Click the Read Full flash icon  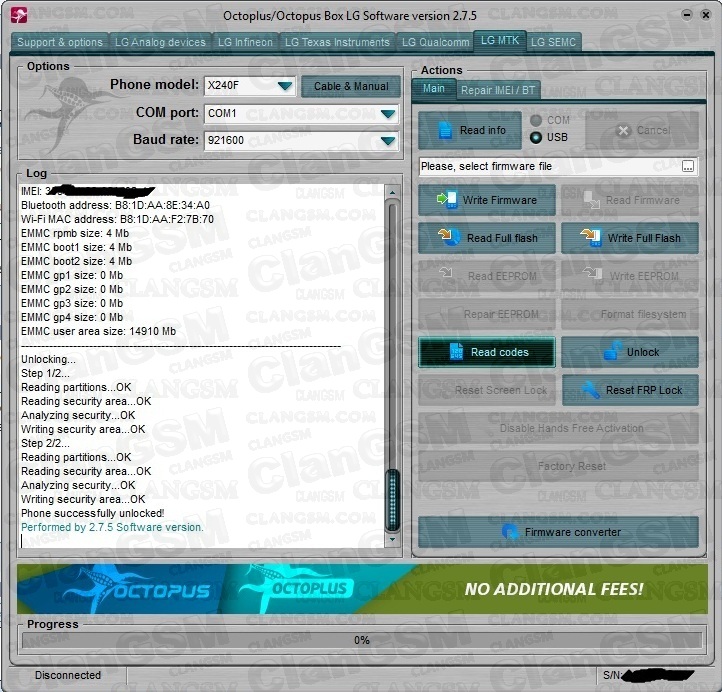pos(449,237)
